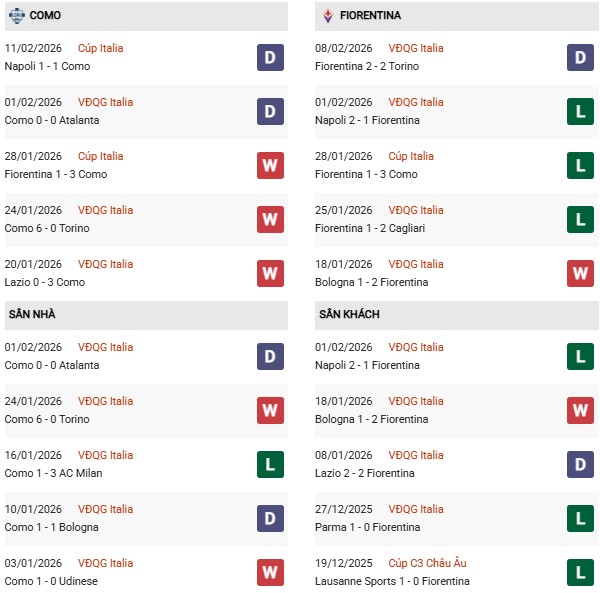The width and height of the screenshot is (600, 593).
Task: Click the W badge for Como 1 - 0 Udinese
Action: pos(270,573)
